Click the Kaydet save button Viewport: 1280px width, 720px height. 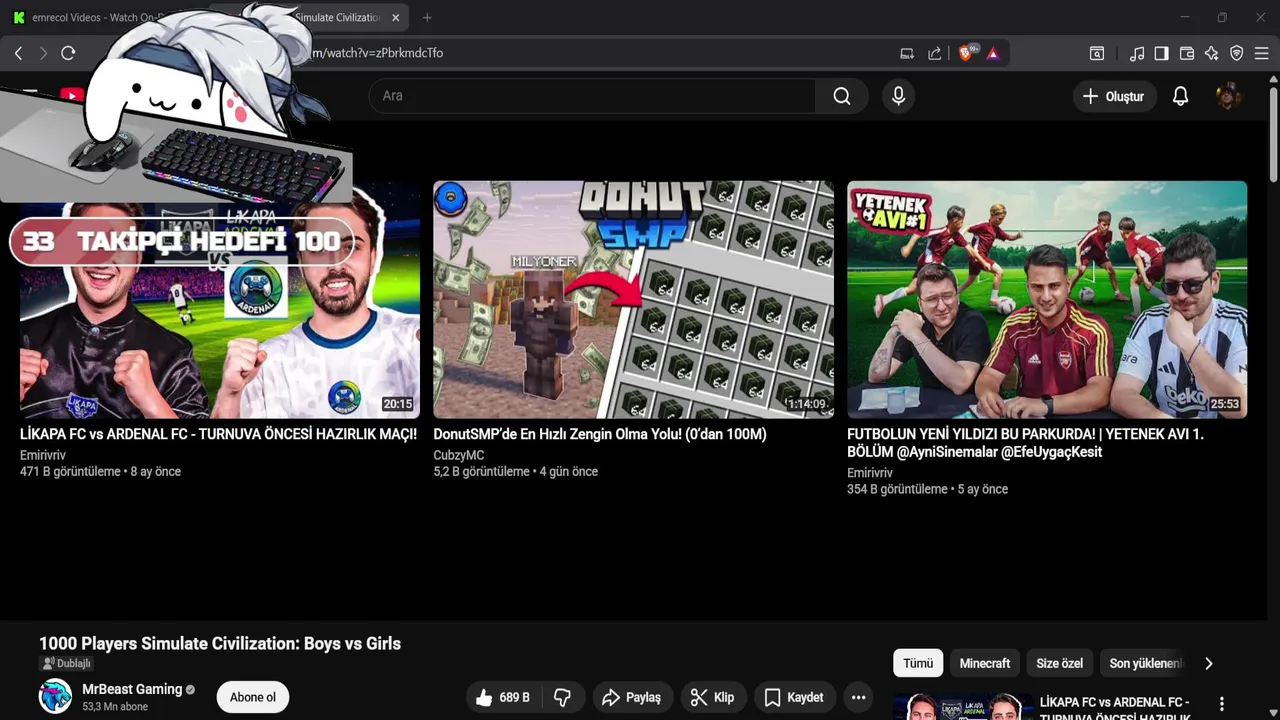(795, 697)
